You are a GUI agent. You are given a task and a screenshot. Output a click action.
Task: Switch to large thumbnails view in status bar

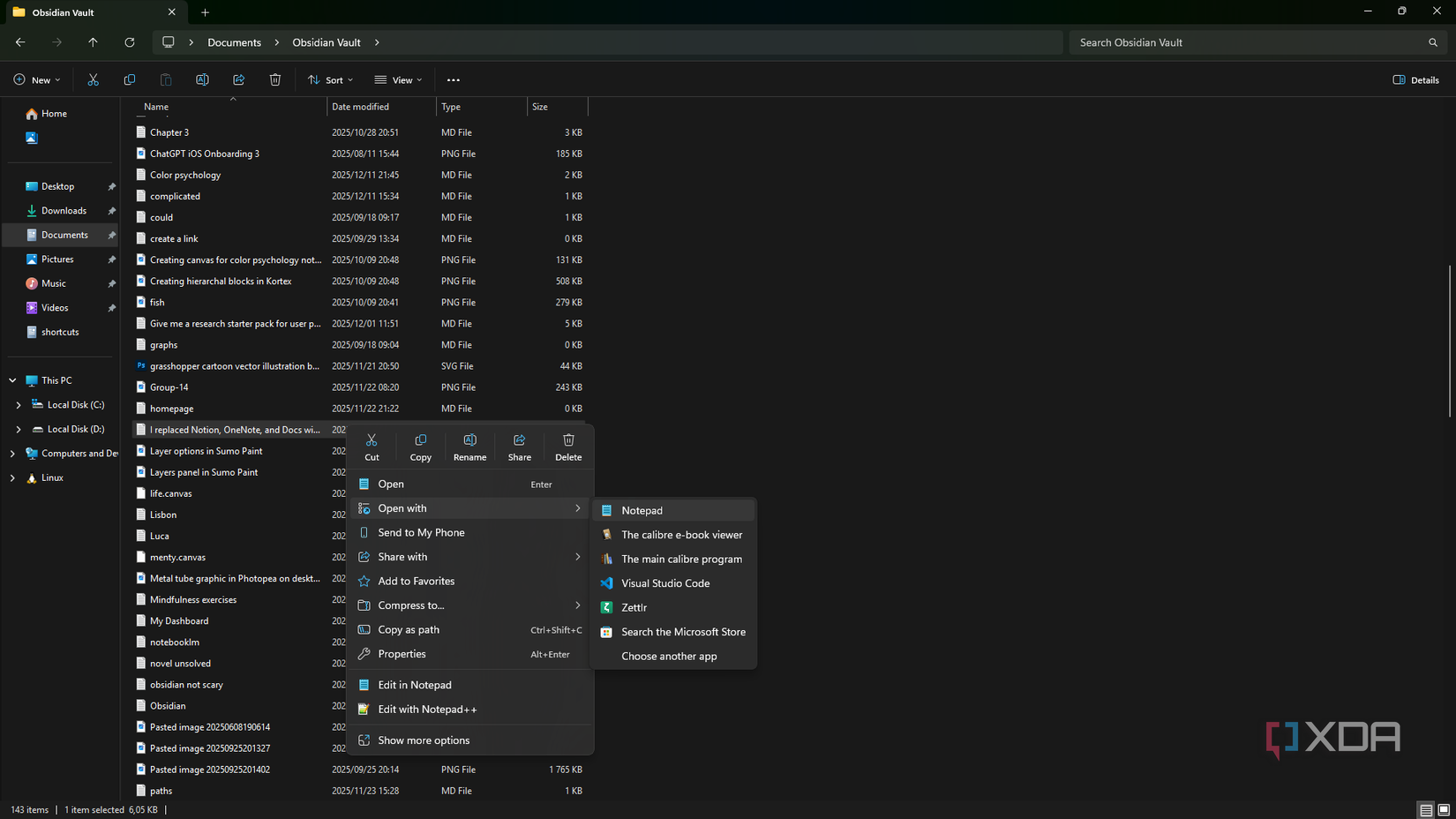click(1444, 809)
